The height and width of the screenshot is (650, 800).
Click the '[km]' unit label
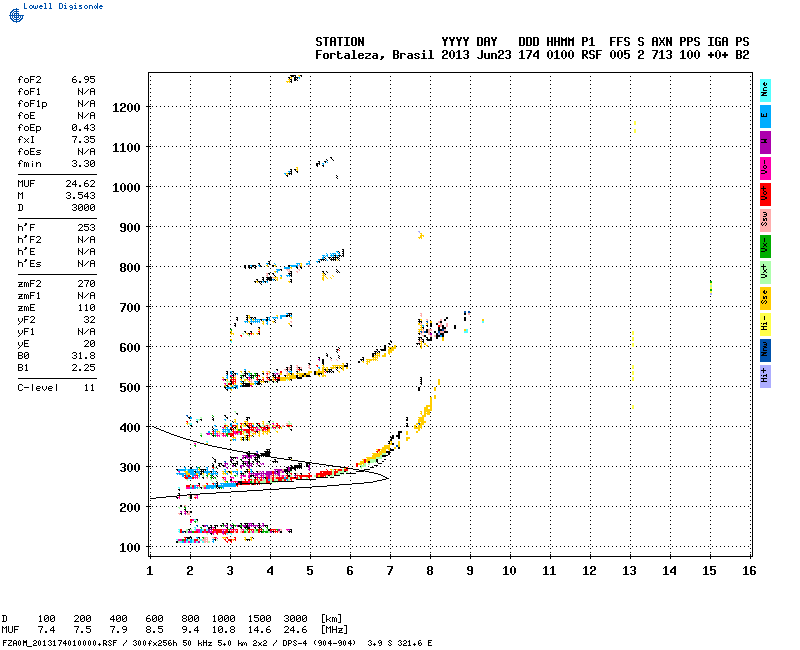[331, 618]
